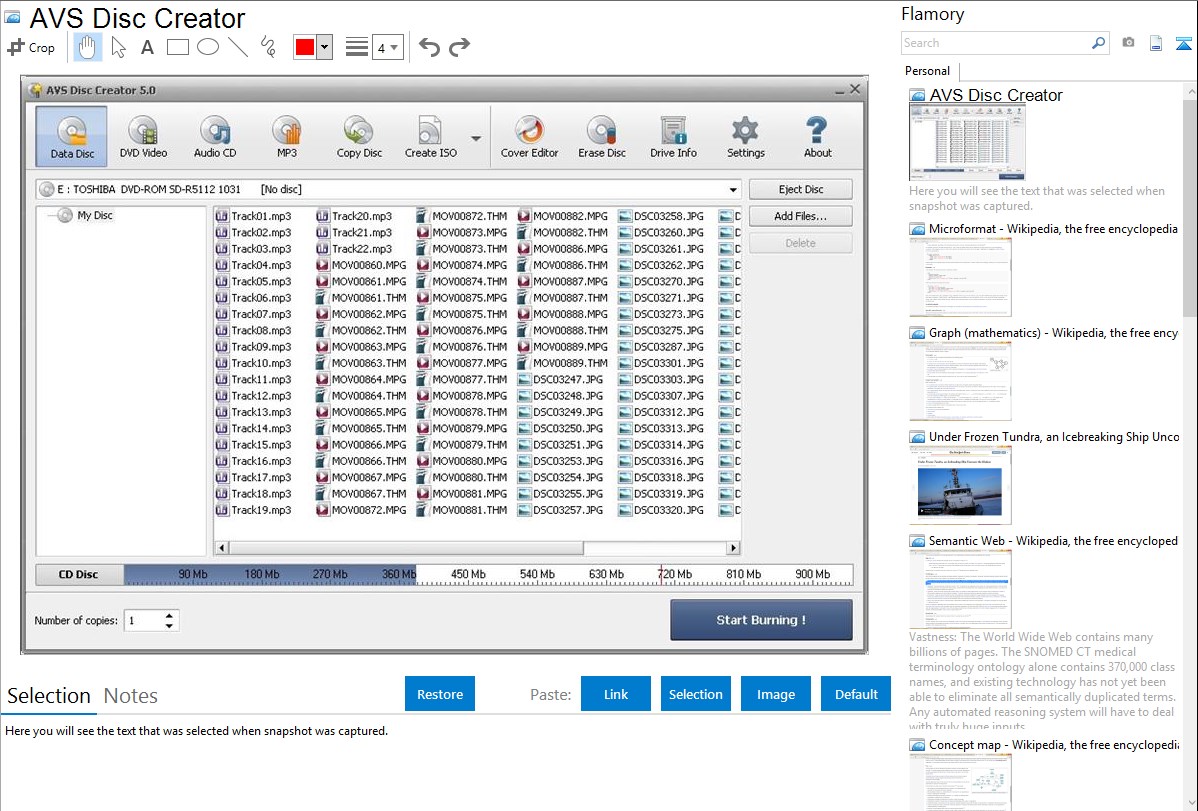Click the Number of copies field
1198x811 pixels.
[144, 621]
